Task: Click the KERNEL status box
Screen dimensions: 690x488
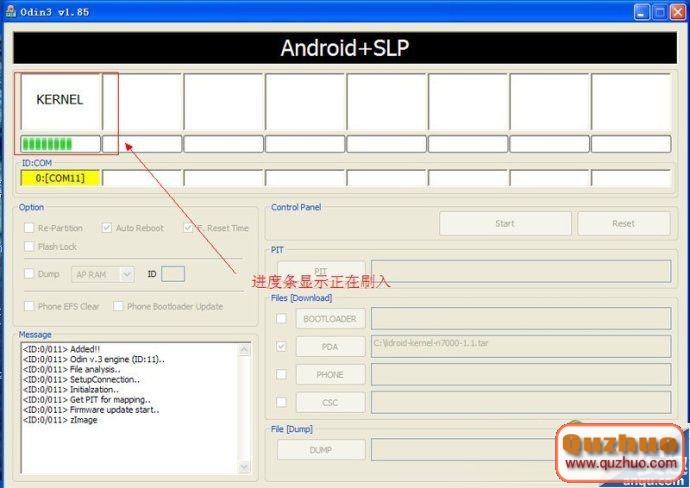Action: tap(61, 101)
